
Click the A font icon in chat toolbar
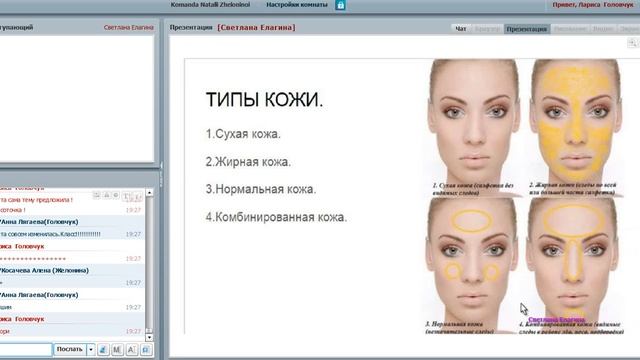(x=131, y=349)
